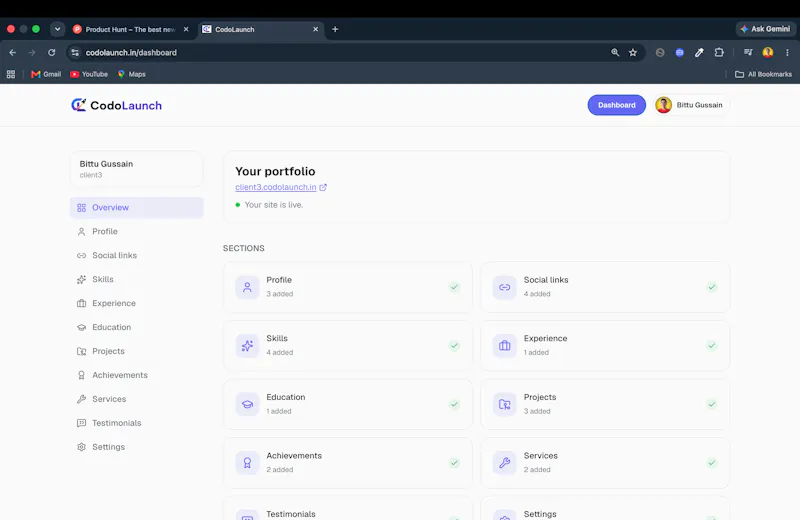The width and height of the screenshot is (800, 520).
Task: Click the Projects card checkmark
Action: click(712, 405)
